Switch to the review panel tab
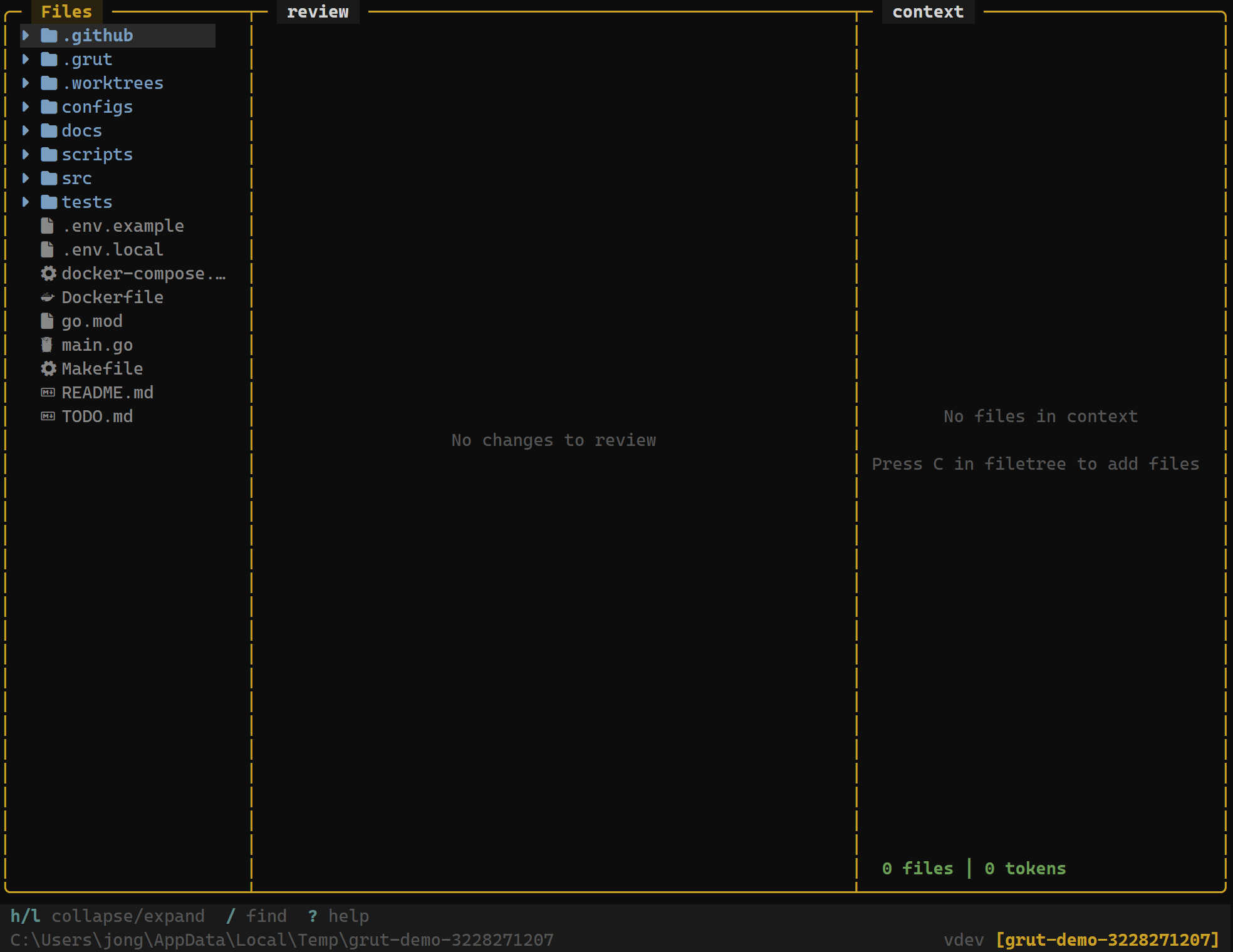1233x952 pixels. tap(318, 12)
